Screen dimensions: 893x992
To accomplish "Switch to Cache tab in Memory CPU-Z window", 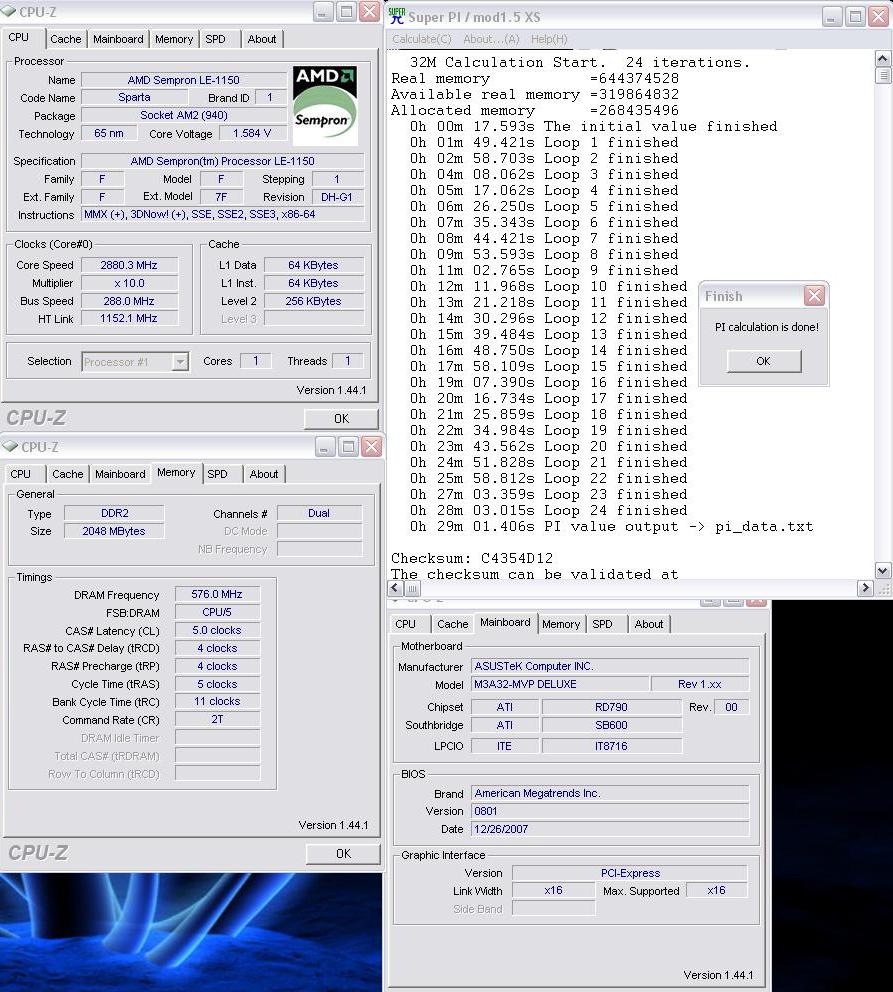I will pyautogui.click(x=68, y=474).
